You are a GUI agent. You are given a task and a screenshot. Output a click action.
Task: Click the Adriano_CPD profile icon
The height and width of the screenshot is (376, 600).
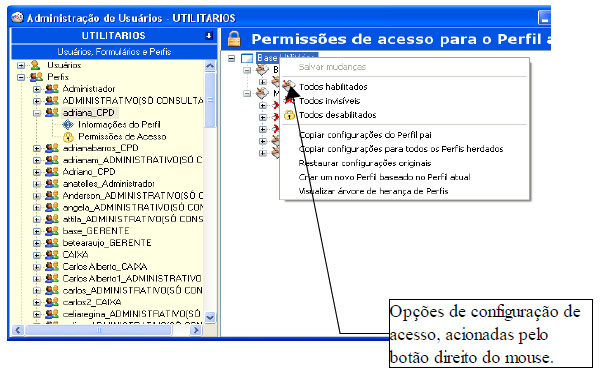[52, 172]
